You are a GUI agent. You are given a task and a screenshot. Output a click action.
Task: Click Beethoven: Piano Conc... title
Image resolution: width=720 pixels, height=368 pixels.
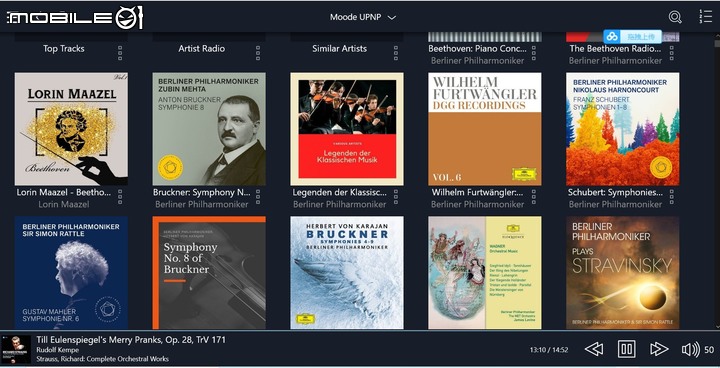[477, 49]
